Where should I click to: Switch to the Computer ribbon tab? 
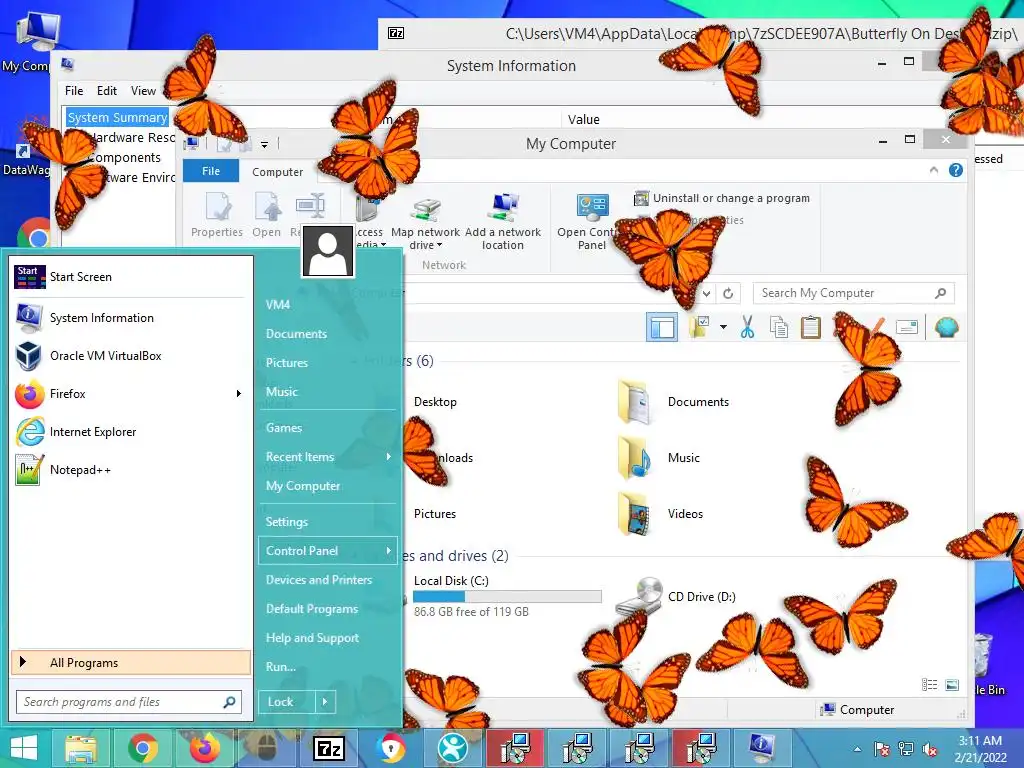click(278, 172)
